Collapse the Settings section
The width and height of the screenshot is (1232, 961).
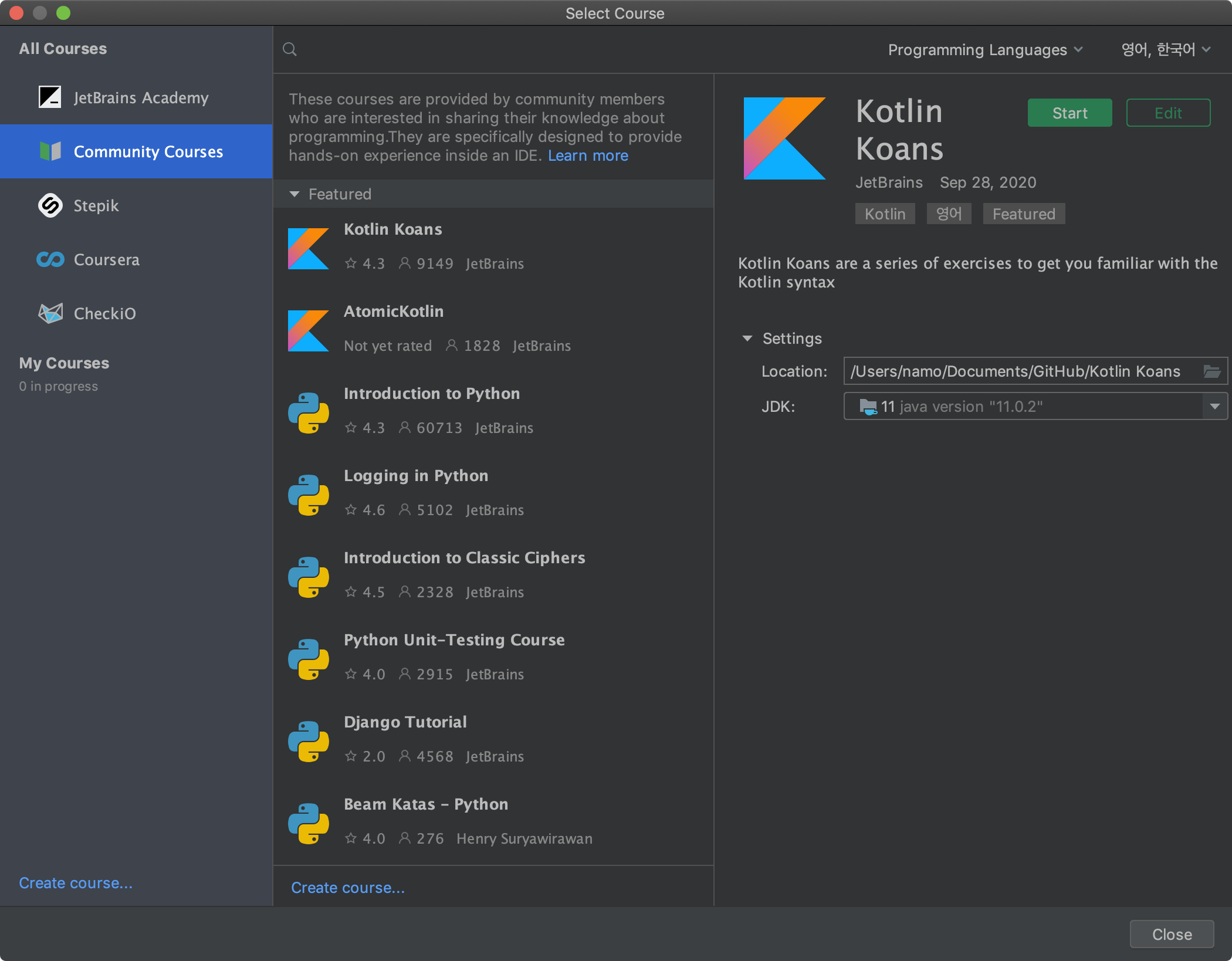point(747,339)
